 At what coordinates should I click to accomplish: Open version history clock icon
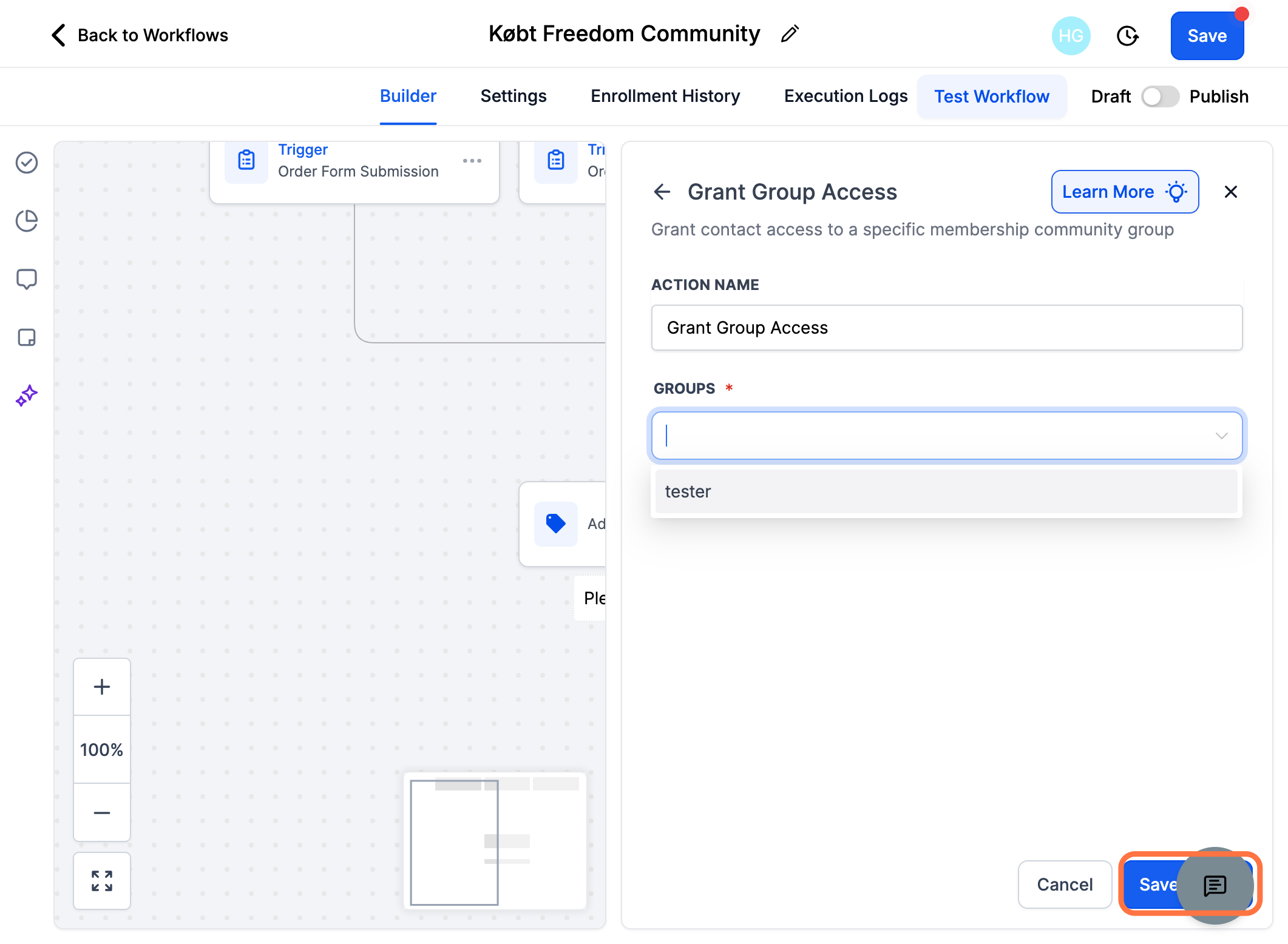tap(1127, 36)
